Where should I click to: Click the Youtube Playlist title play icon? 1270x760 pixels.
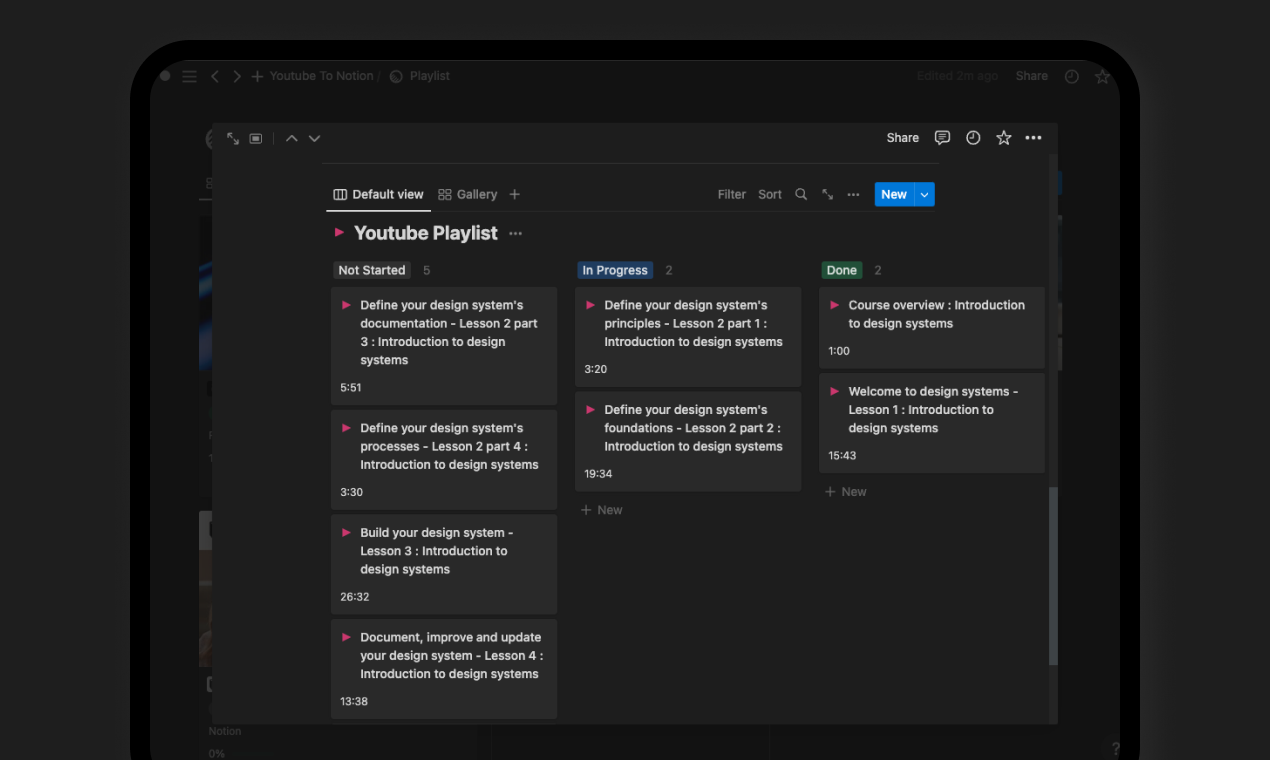pyautogui.click(x=339, y=232)
